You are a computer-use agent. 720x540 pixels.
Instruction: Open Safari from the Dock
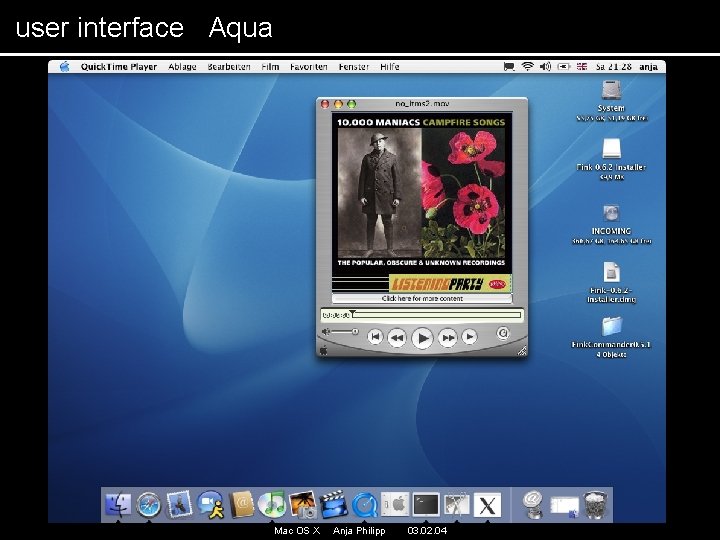(x=149, y=504)
